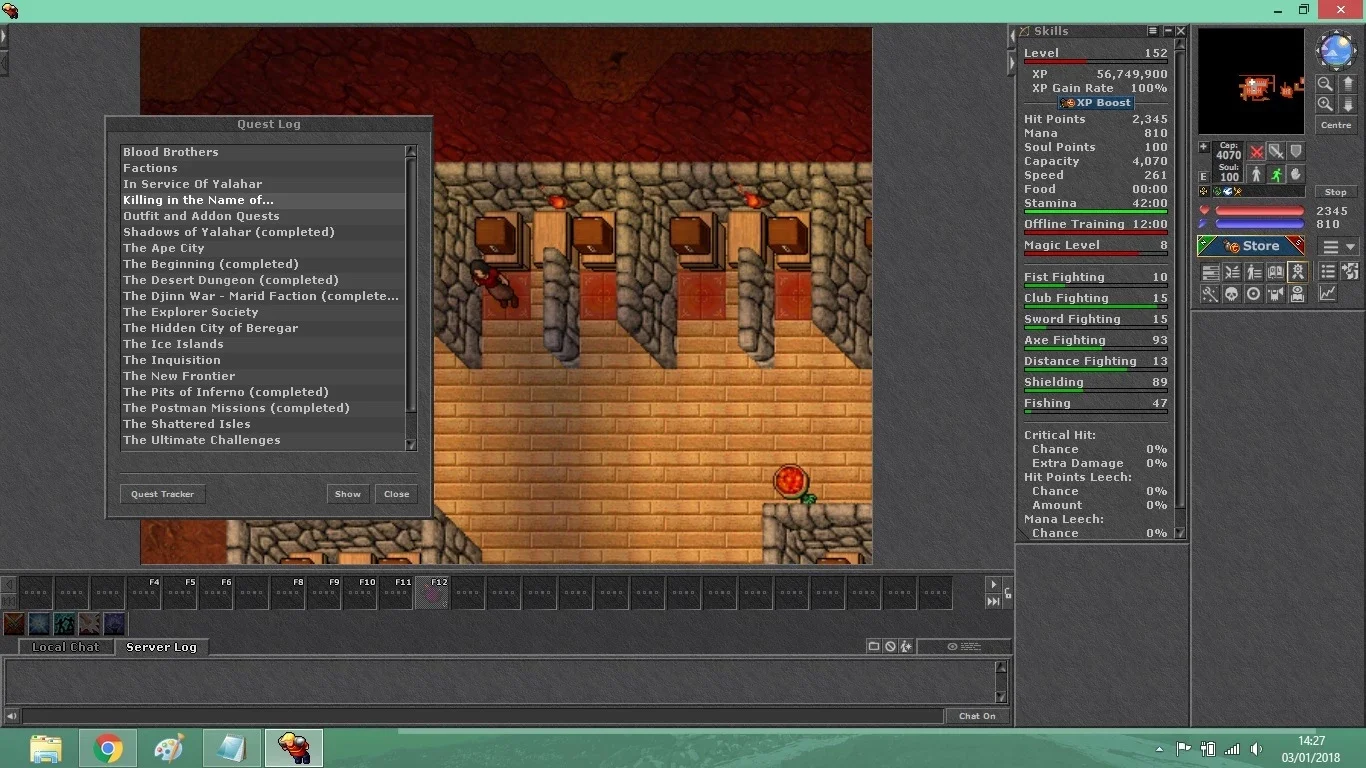Click the new chat channel icon
The width and height of the screenshot is (1366, 768).
point(874,646)
